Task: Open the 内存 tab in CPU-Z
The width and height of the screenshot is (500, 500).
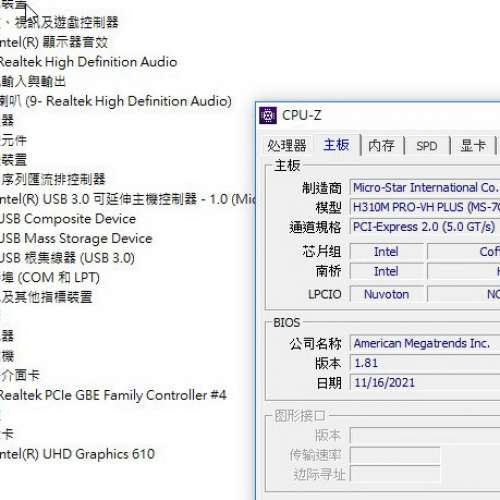Action: point(381,146)
